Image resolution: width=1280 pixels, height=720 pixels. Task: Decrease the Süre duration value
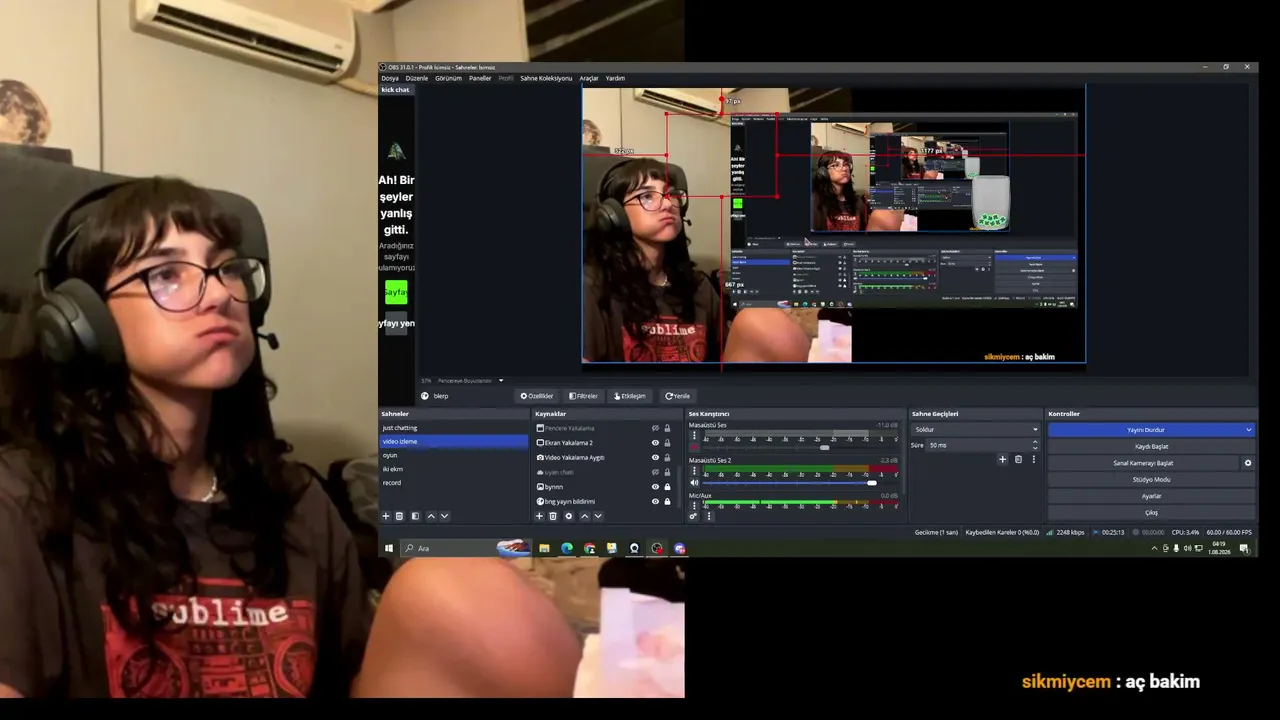(1035, 447)
